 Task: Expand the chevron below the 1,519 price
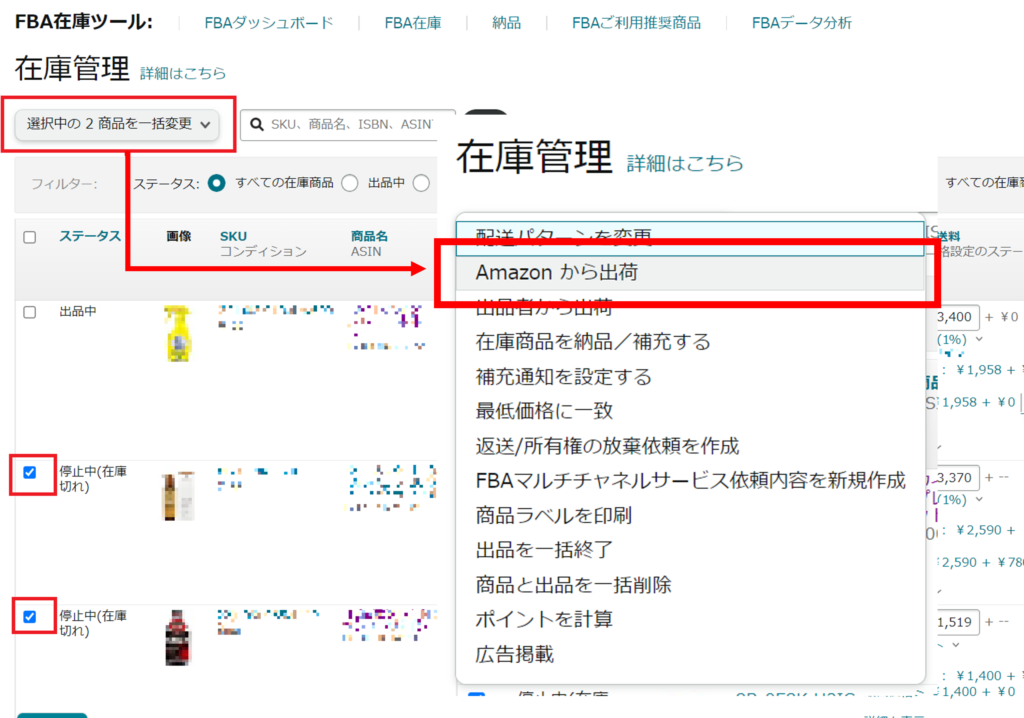[x=955, y=645]
